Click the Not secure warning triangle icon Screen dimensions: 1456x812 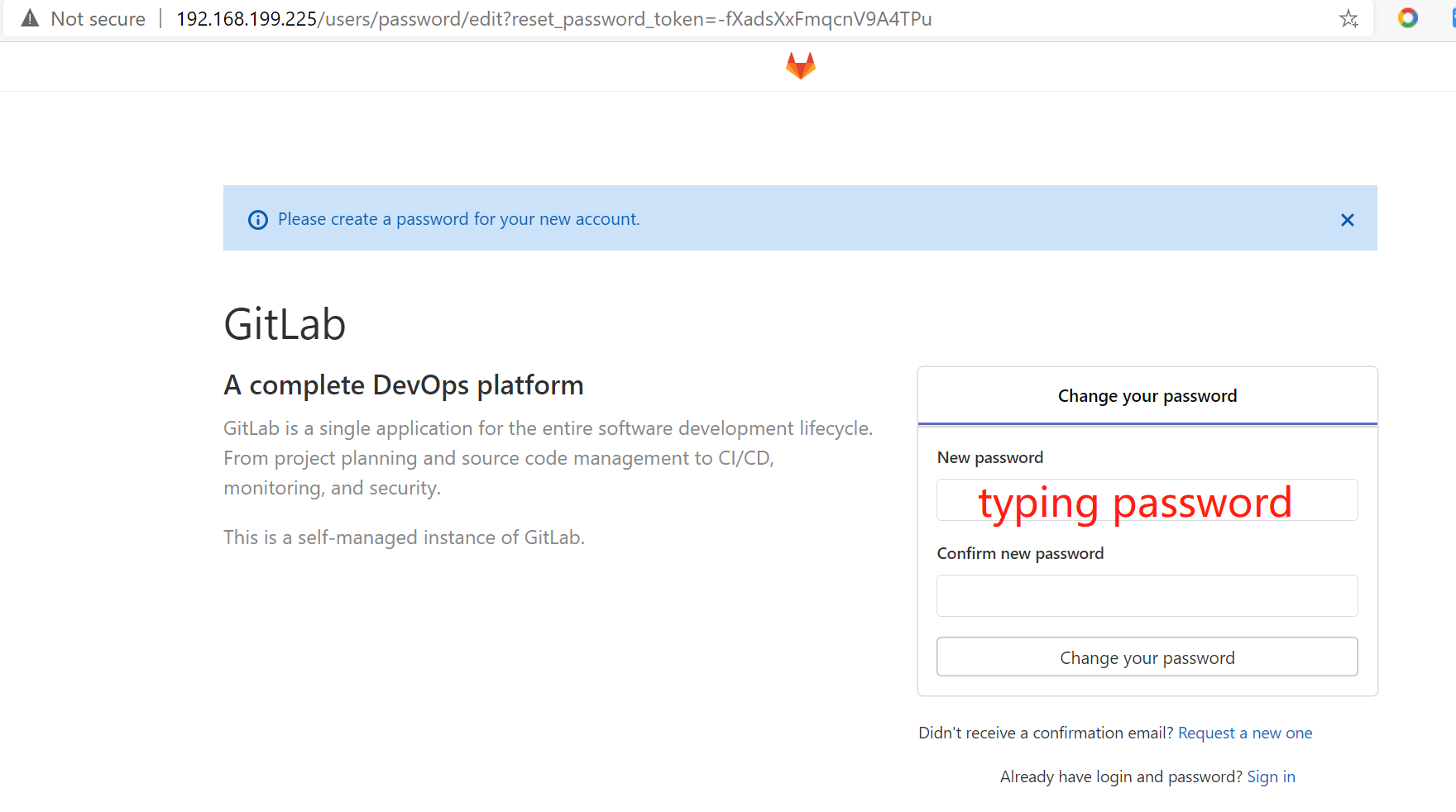click(30, 18)
